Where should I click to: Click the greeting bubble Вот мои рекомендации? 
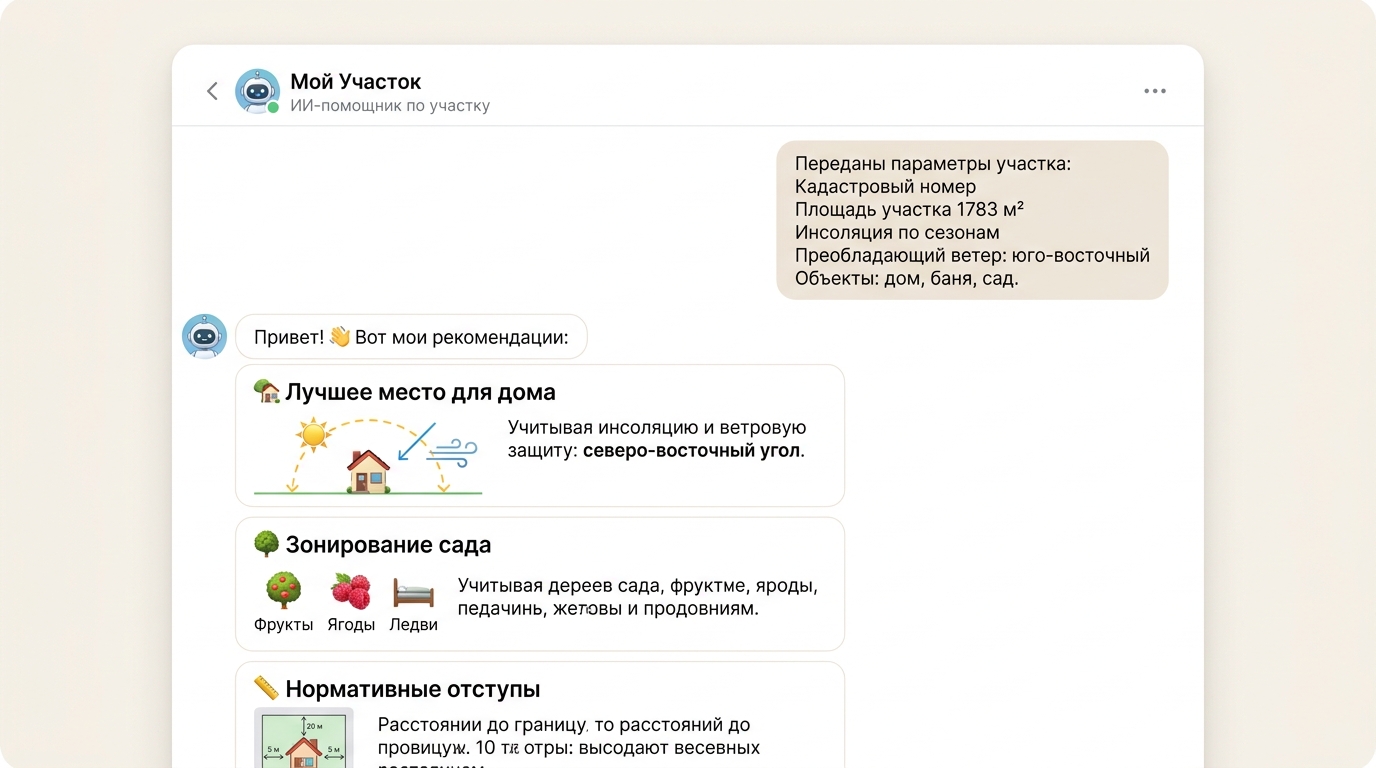click(x=411, y=337)
